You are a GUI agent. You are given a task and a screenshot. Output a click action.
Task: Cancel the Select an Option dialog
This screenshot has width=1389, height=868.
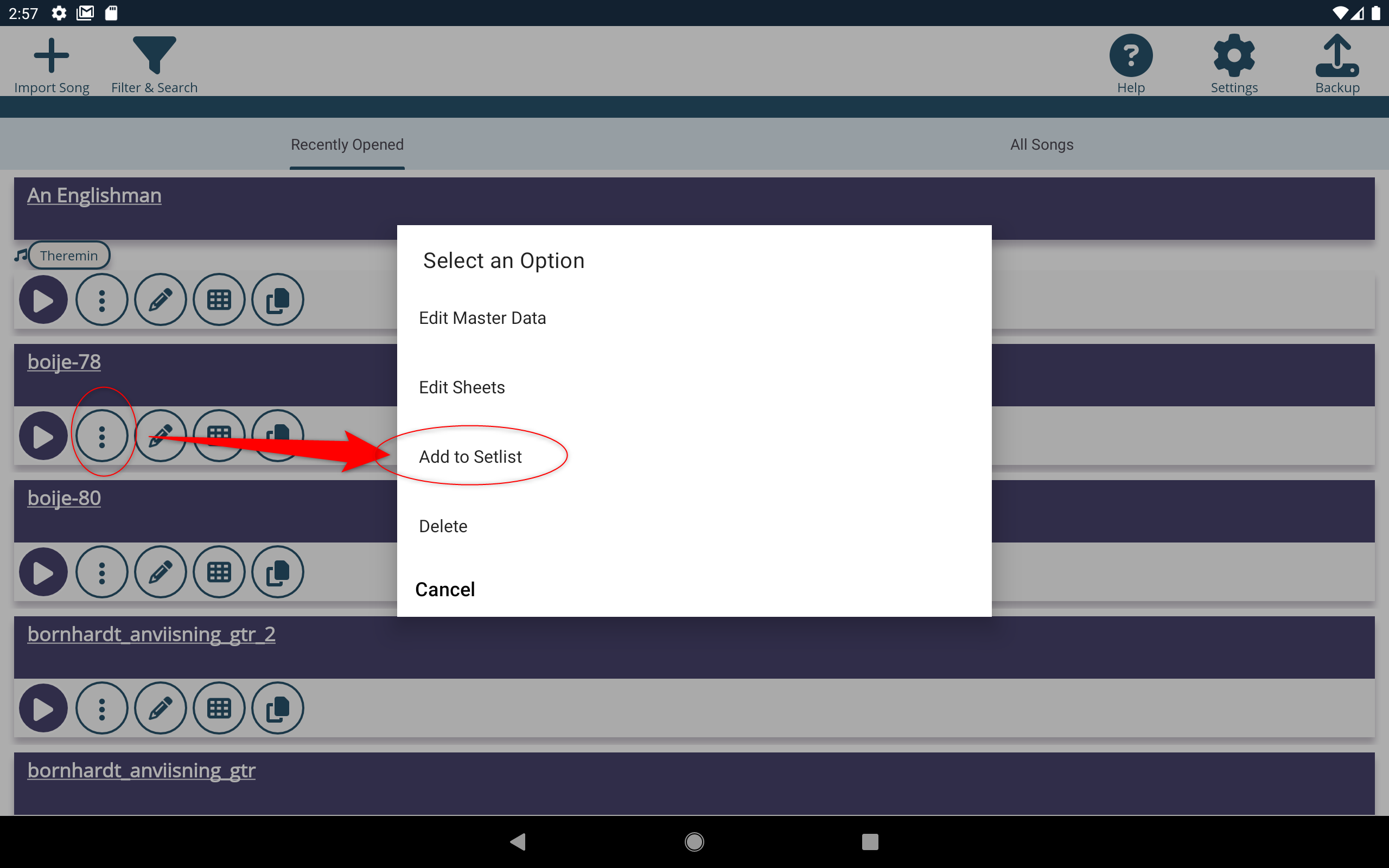[x=445, y=589]
